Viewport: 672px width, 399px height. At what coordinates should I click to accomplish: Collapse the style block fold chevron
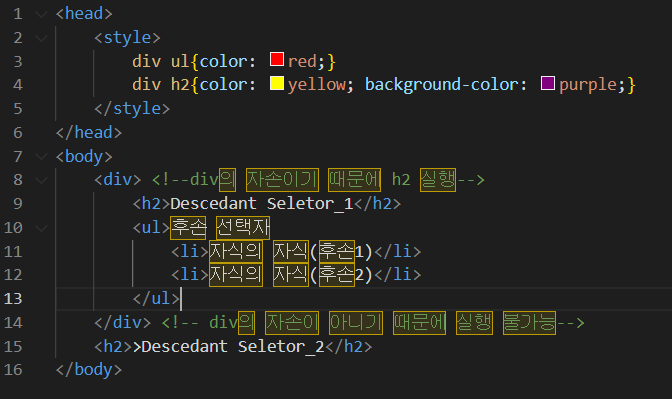(x=41, y=38)
